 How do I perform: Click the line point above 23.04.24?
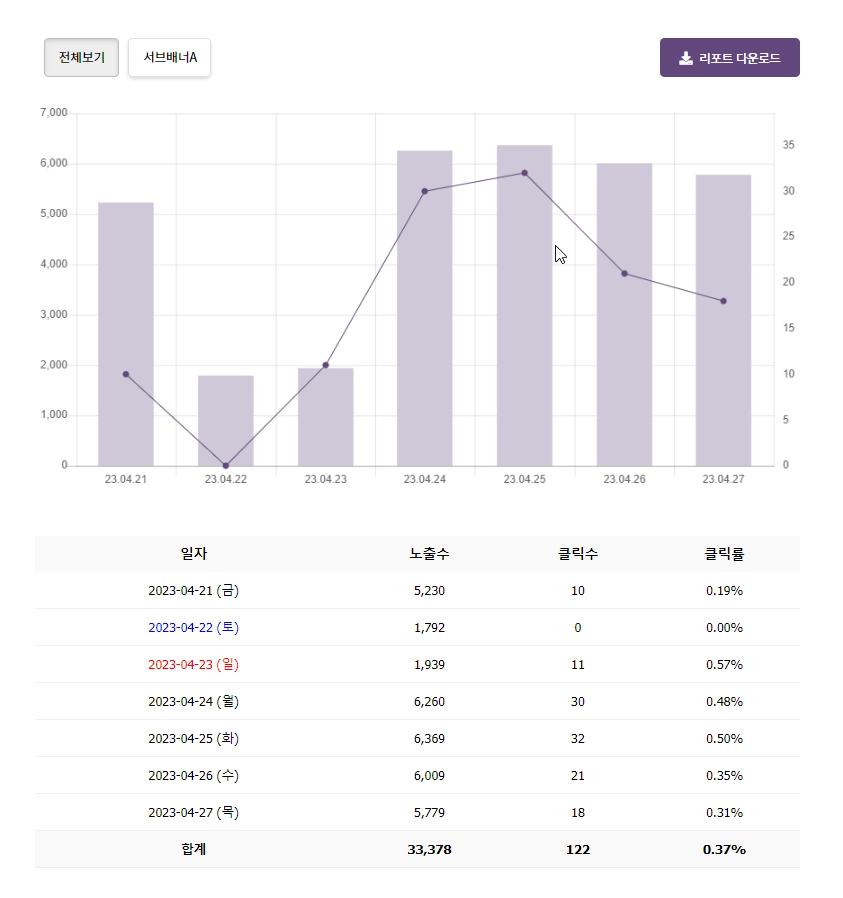pyautogui.click(x=424, y=191)
